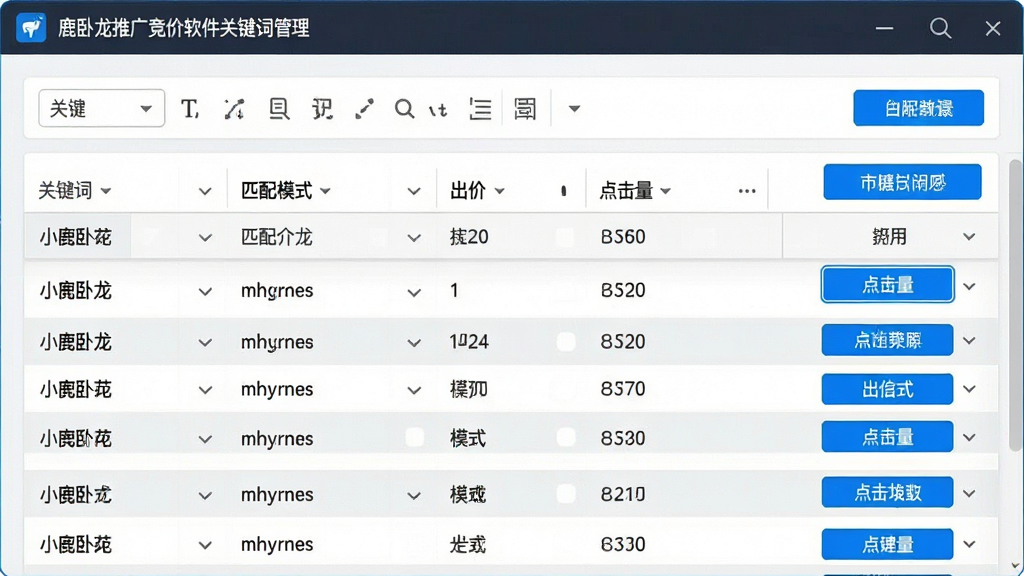Click the blue 出倍式 button

click(887, 389)
